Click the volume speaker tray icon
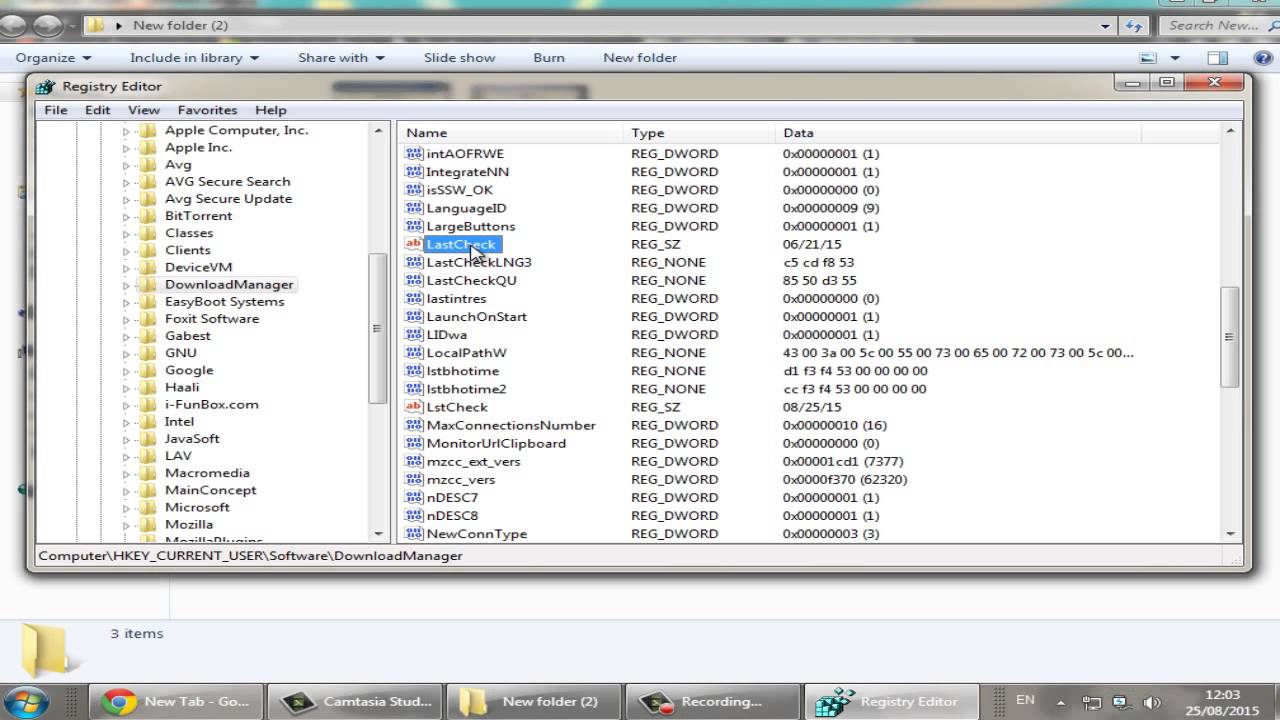This screenshot has width=1280, height=720. click(x=1152, y=703)
